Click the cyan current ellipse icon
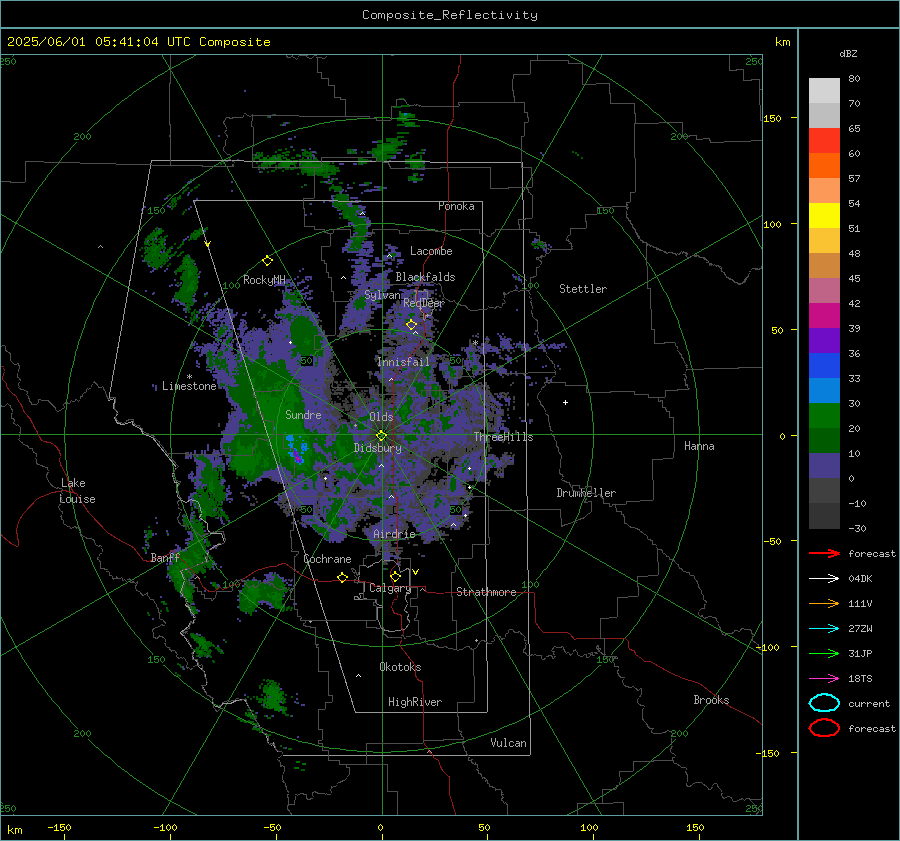This screenshot has width=900, height=841. pos(824,703)
